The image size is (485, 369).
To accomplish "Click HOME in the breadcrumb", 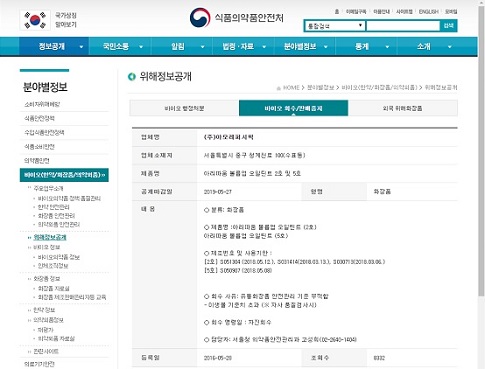I will (x=291, y=88).
